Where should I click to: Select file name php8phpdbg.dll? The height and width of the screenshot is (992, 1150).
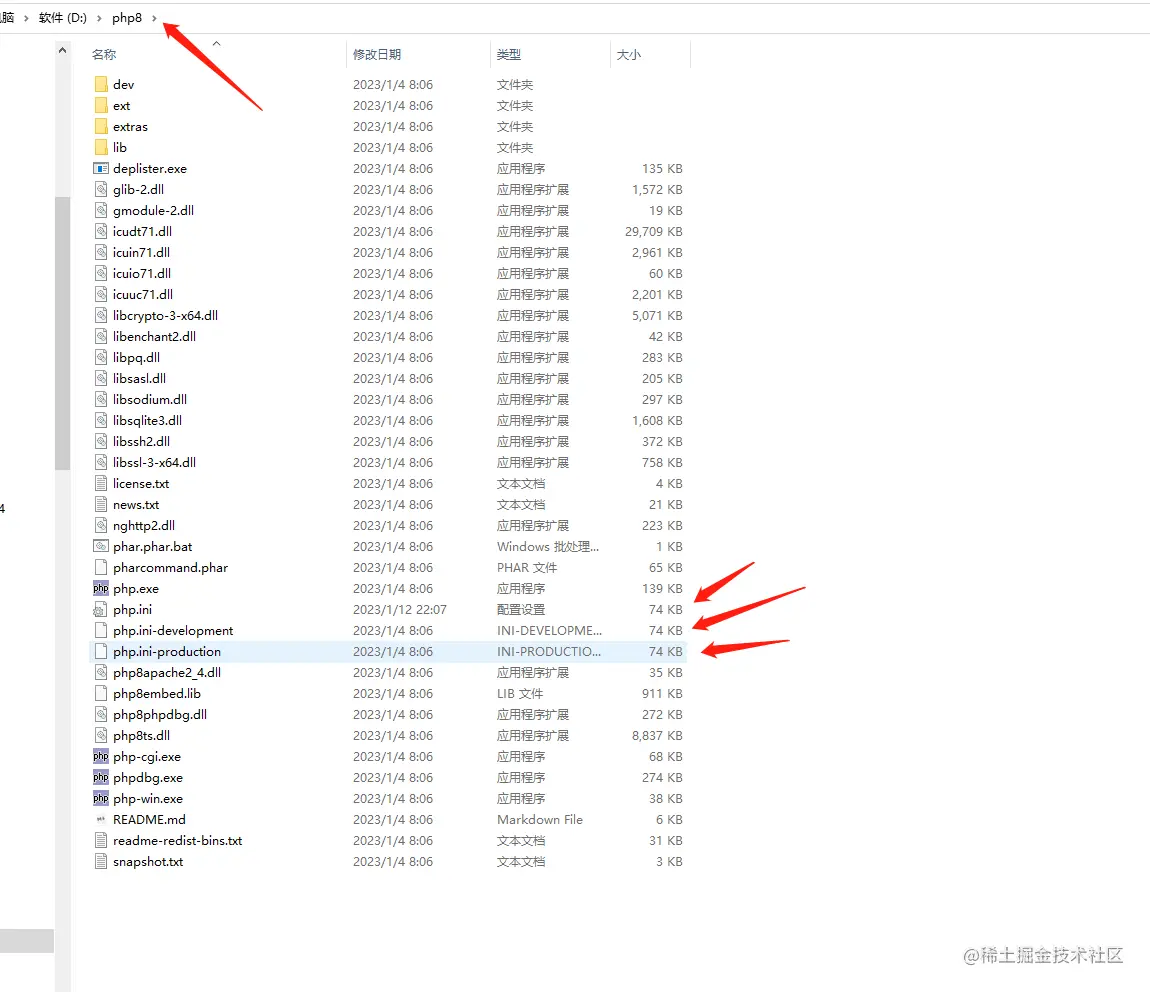160,714
